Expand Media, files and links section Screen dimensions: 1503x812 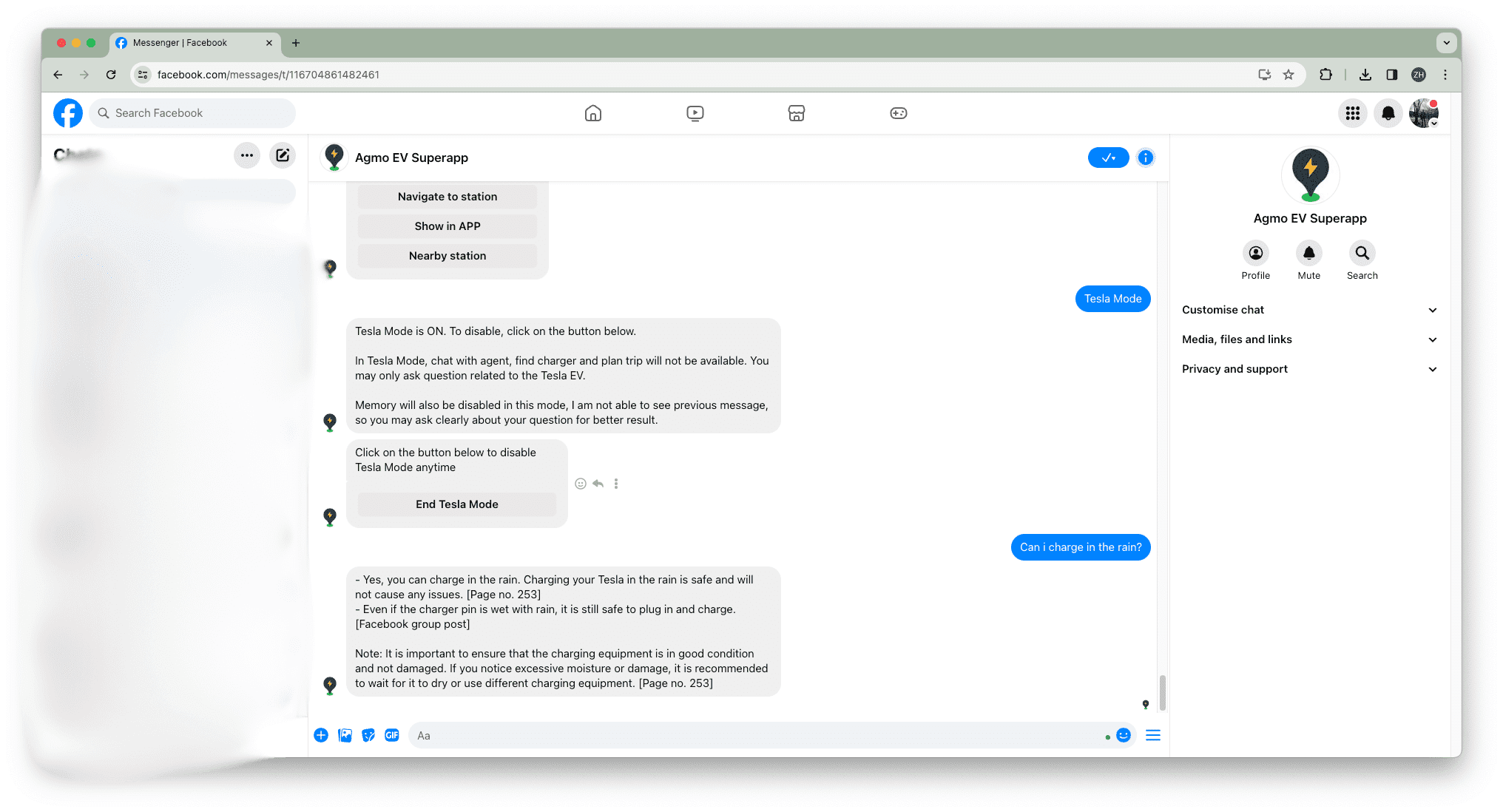pos(1310,339)
